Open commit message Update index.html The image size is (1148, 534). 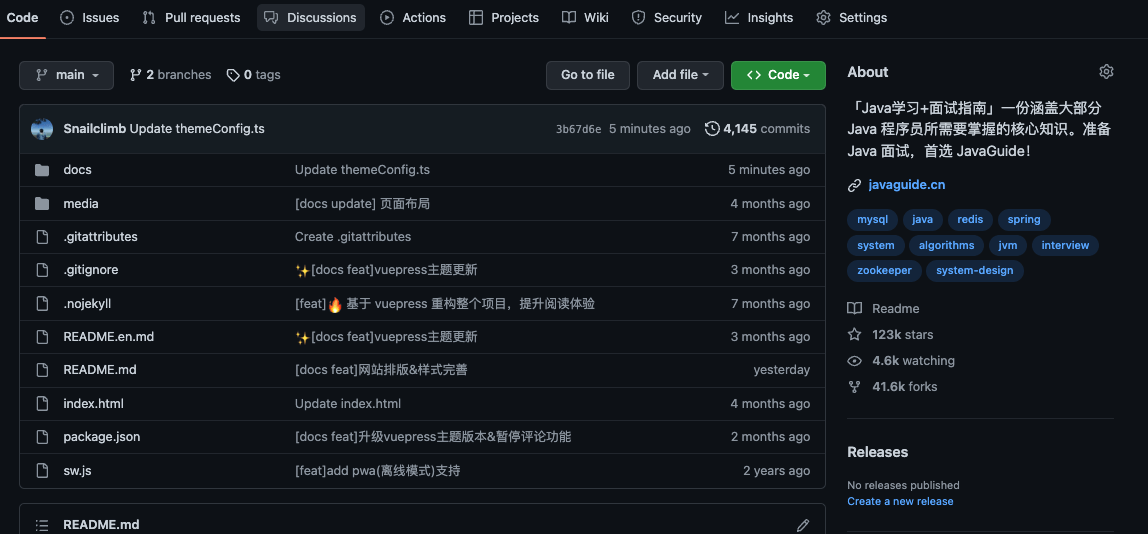(348, 404)
